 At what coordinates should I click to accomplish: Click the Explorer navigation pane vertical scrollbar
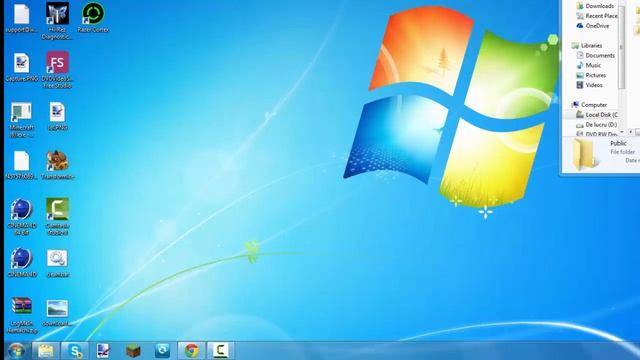pyautogui.click(x=622, y=47)
